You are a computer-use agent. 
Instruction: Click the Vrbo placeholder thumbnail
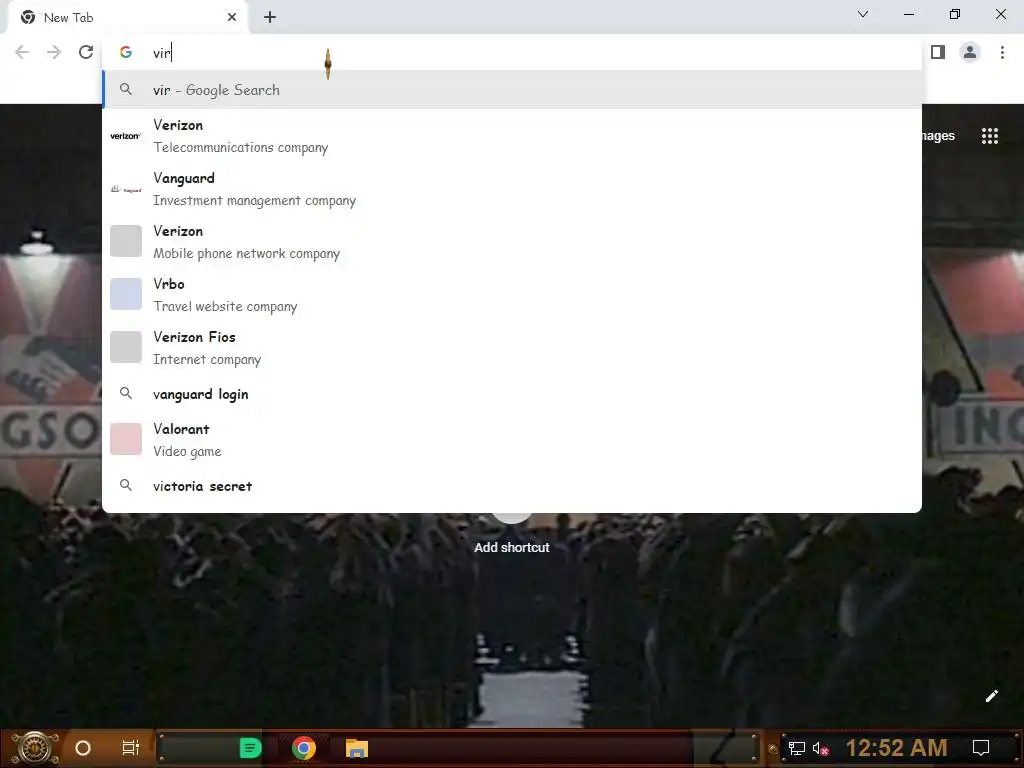coord(125,294)
